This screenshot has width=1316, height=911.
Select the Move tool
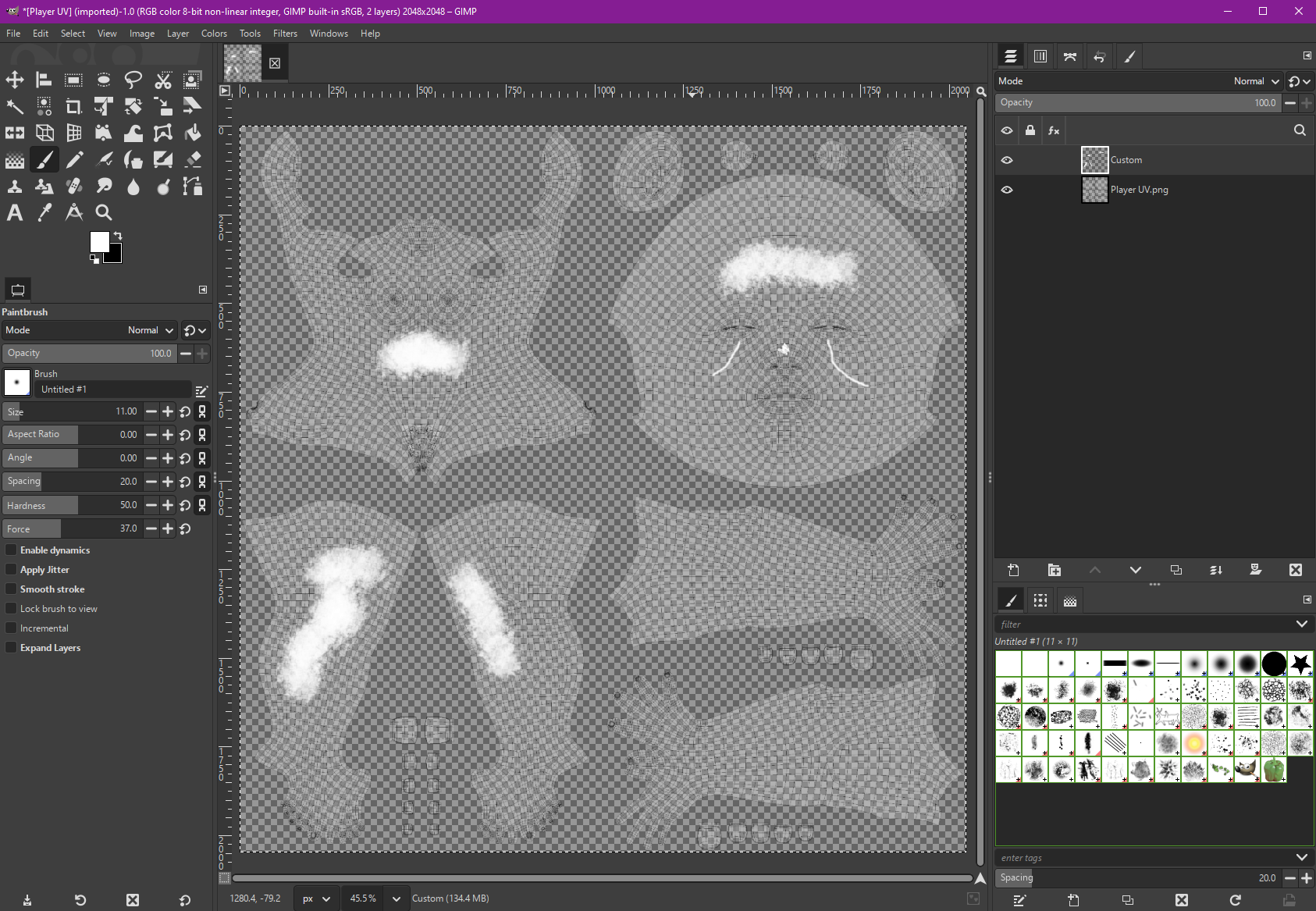pos(15,80)
